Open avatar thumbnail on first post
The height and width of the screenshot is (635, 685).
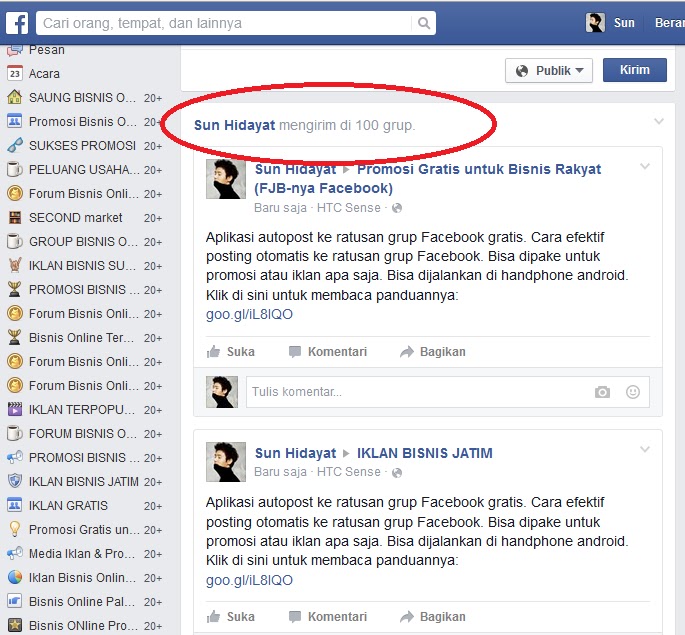[226, 179]
